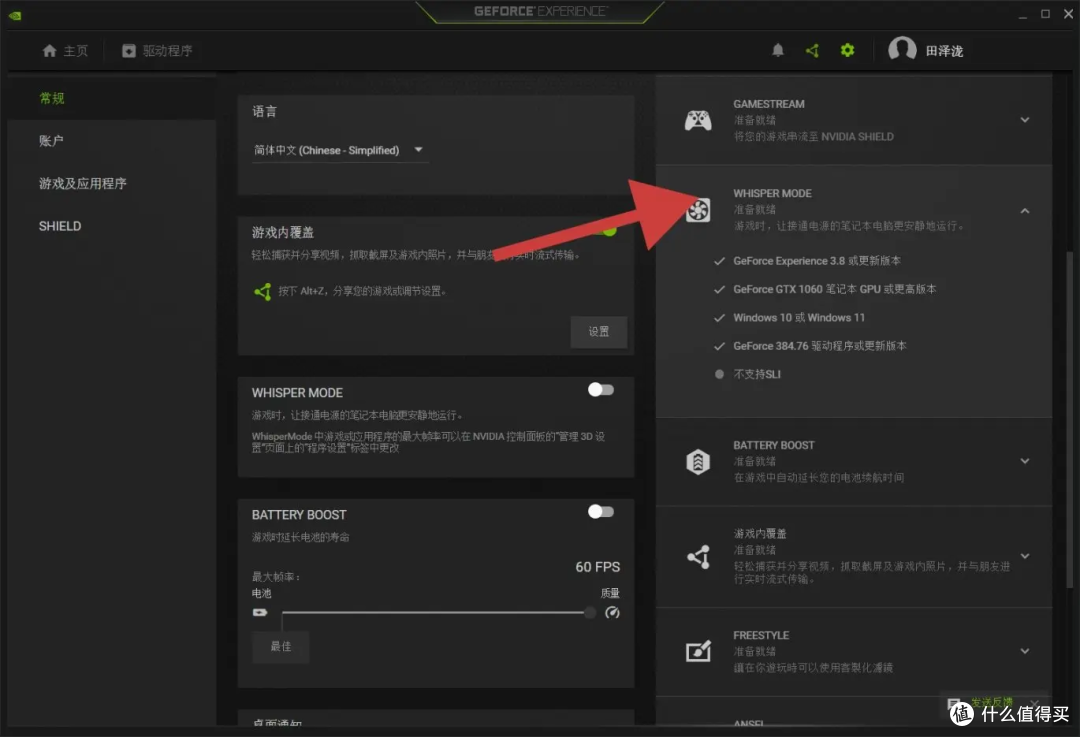Click the driver download icon beside 驱动程序
This screenshot has height=737, width=1080.
point(129,50)
